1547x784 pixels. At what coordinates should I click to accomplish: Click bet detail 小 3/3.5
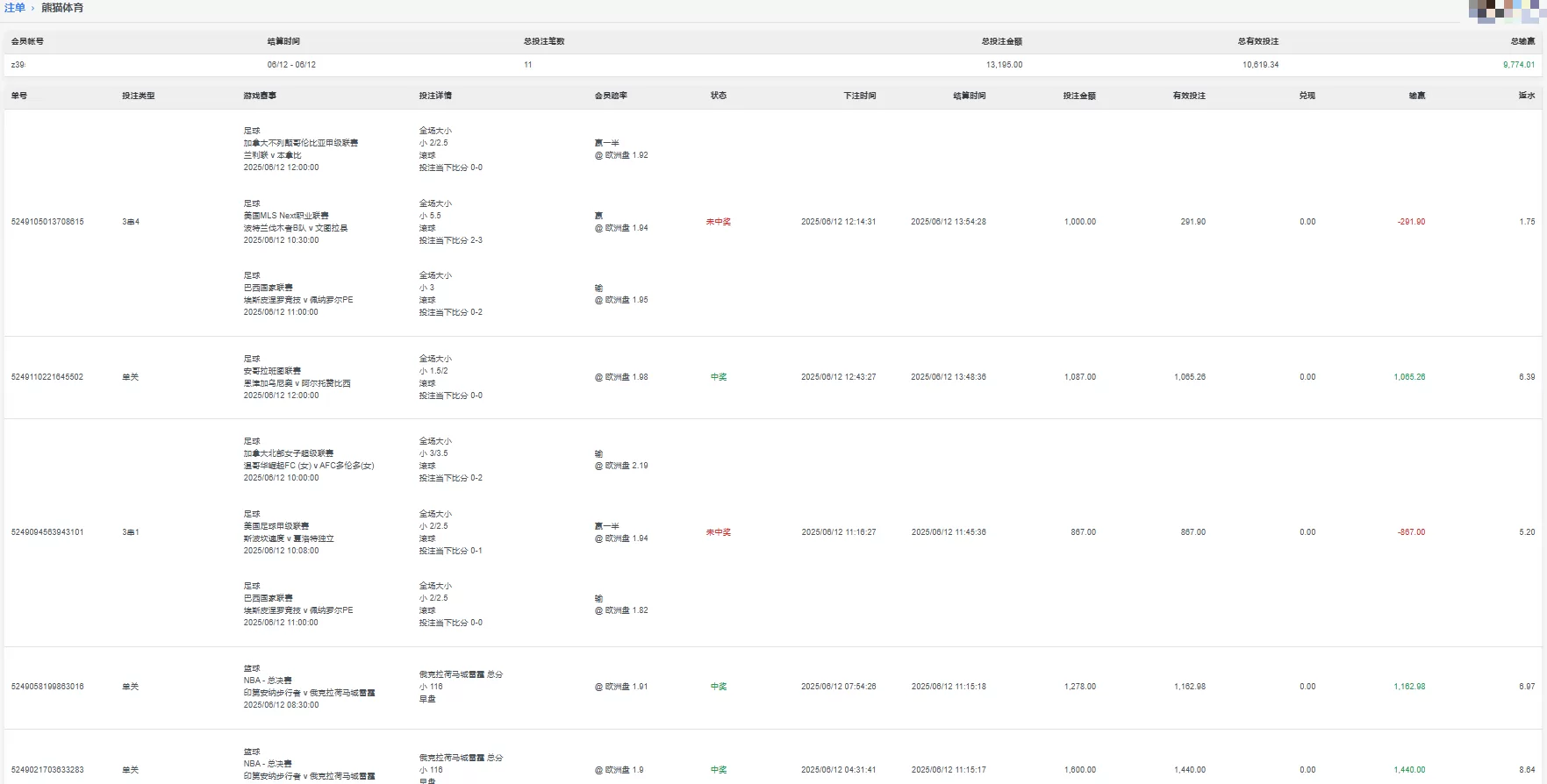coord(433,453)
